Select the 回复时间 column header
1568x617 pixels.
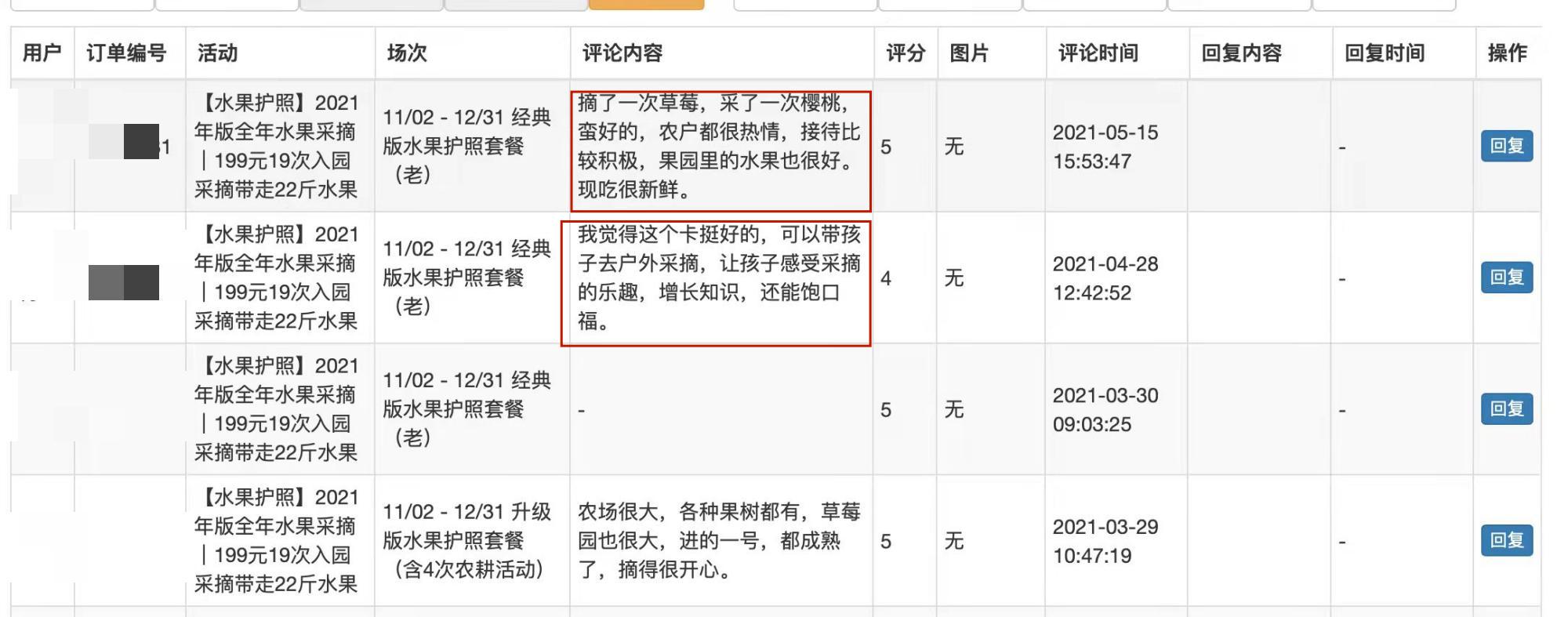pos(1385,53)
